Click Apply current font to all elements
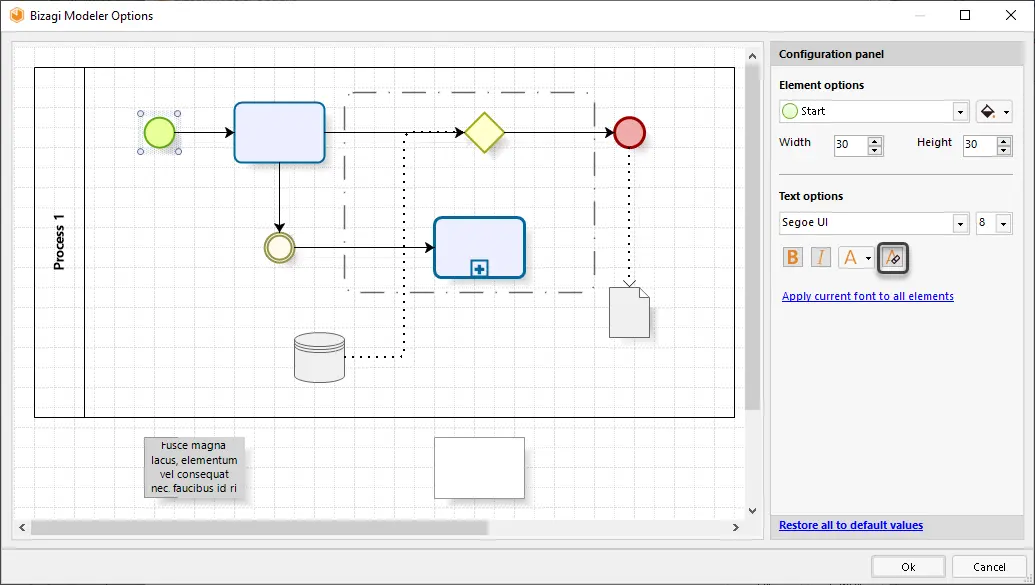1035x585 pixels. 867,296
